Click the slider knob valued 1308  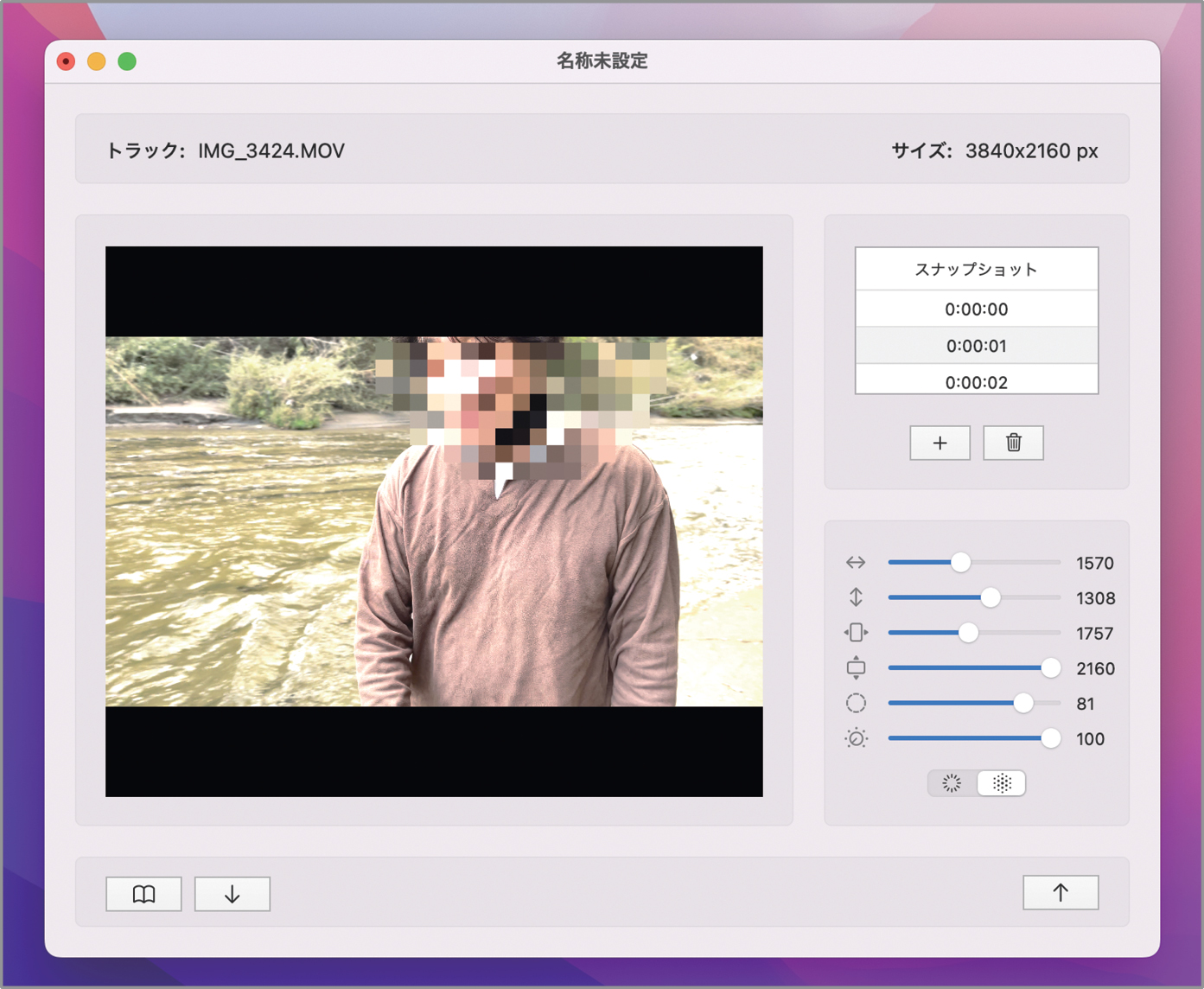991,597
